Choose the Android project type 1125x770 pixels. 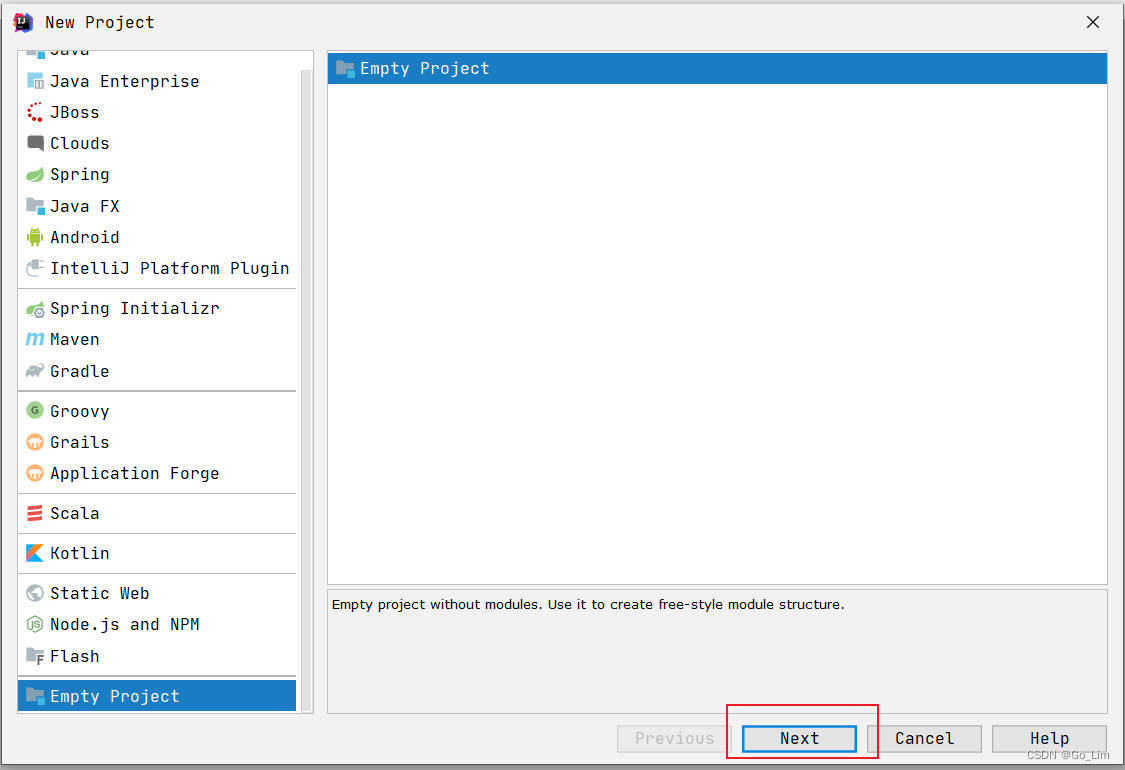point(156,237)
